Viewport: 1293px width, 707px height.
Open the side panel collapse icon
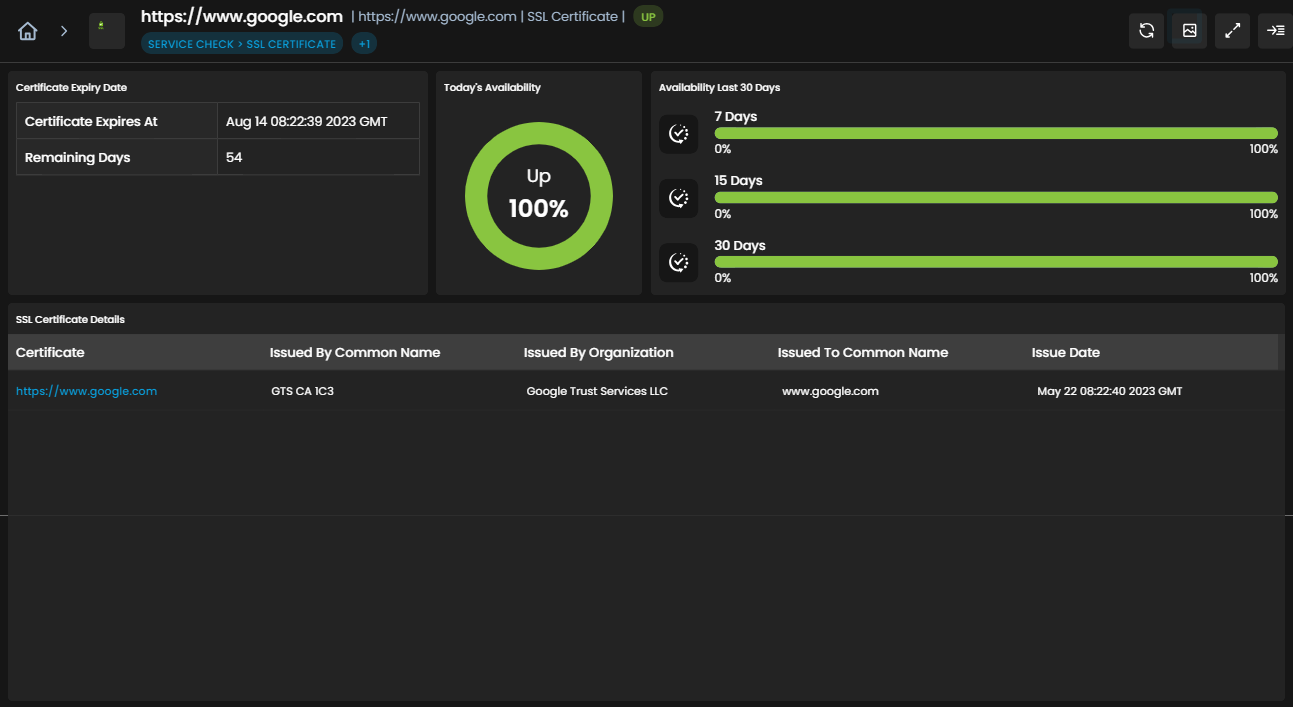[x=1276, y=31]
